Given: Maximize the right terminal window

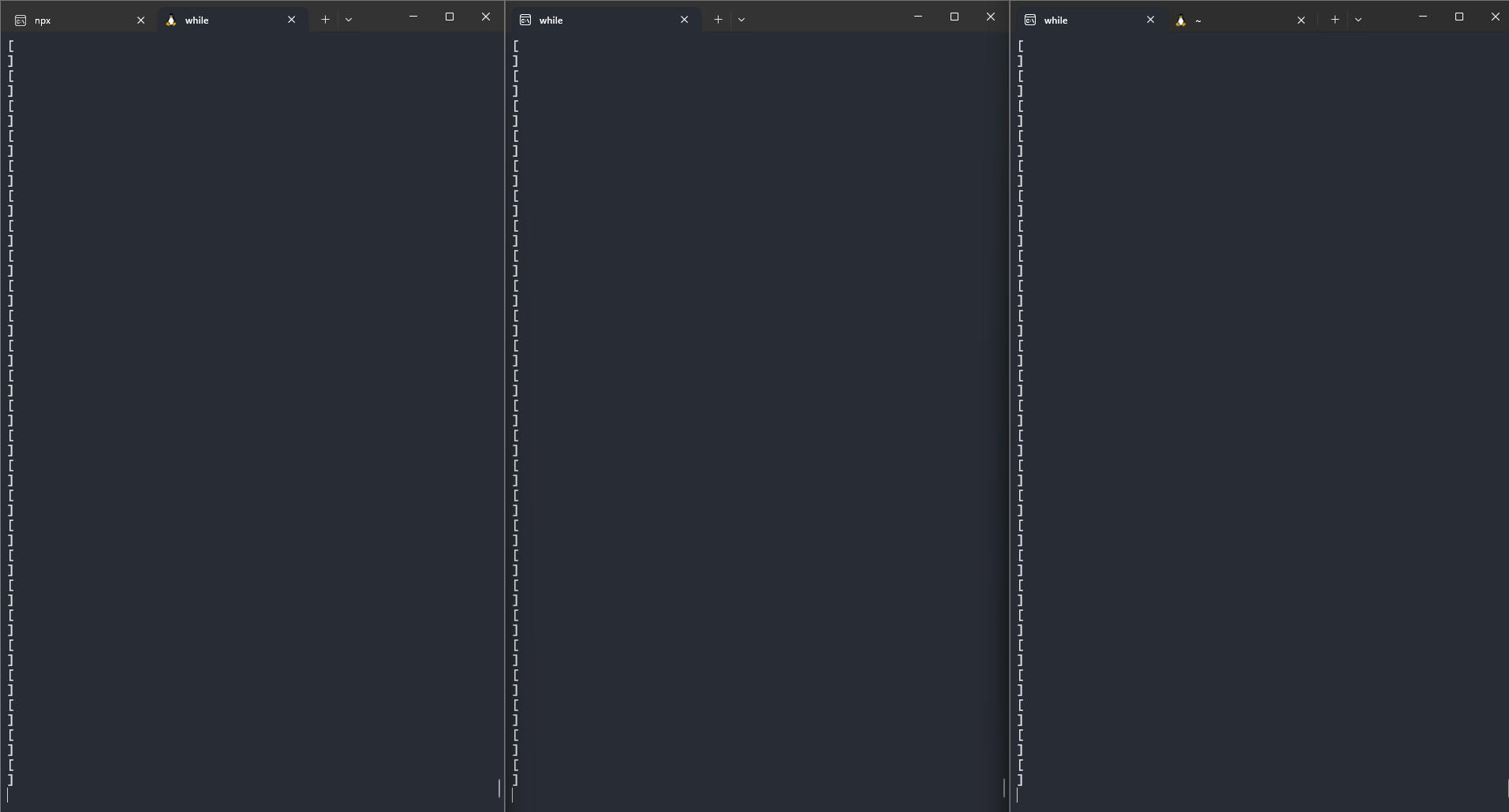Looking at the screenshot, I should tap(1459, 17).
